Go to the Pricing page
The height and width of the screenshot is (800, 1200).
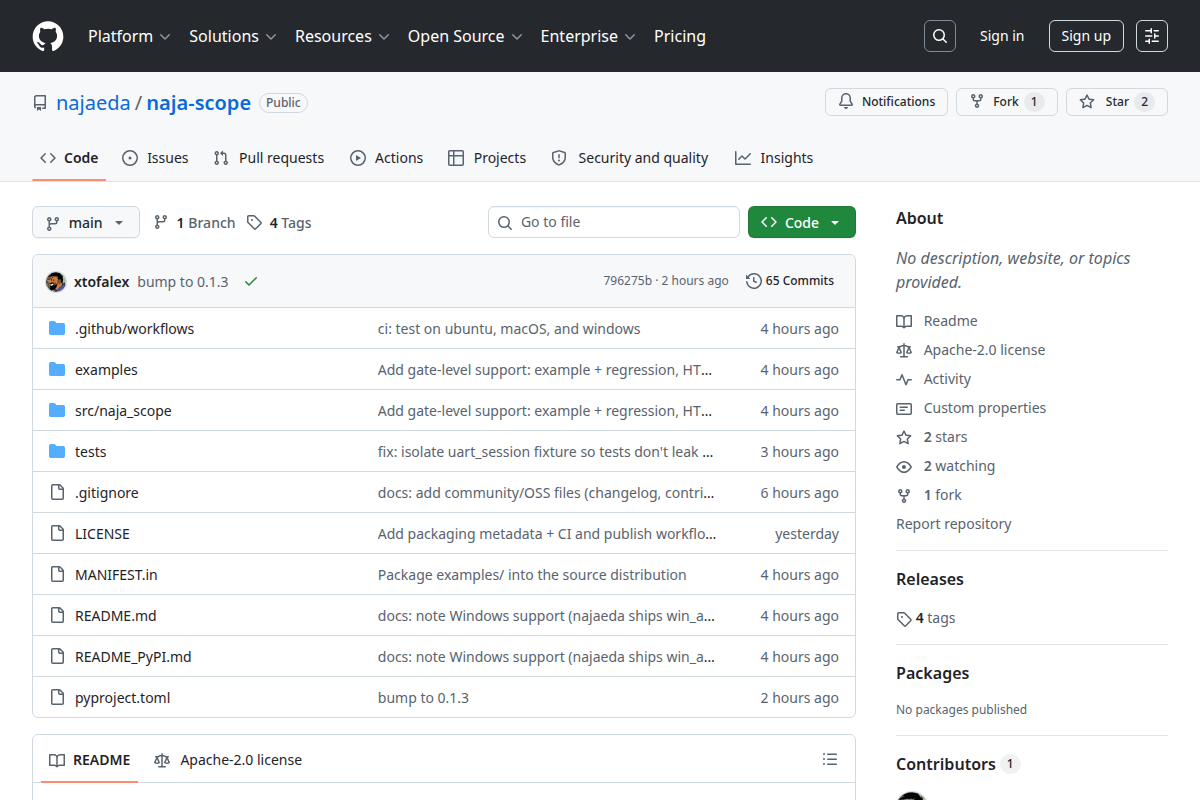click(x=680, y=36)
